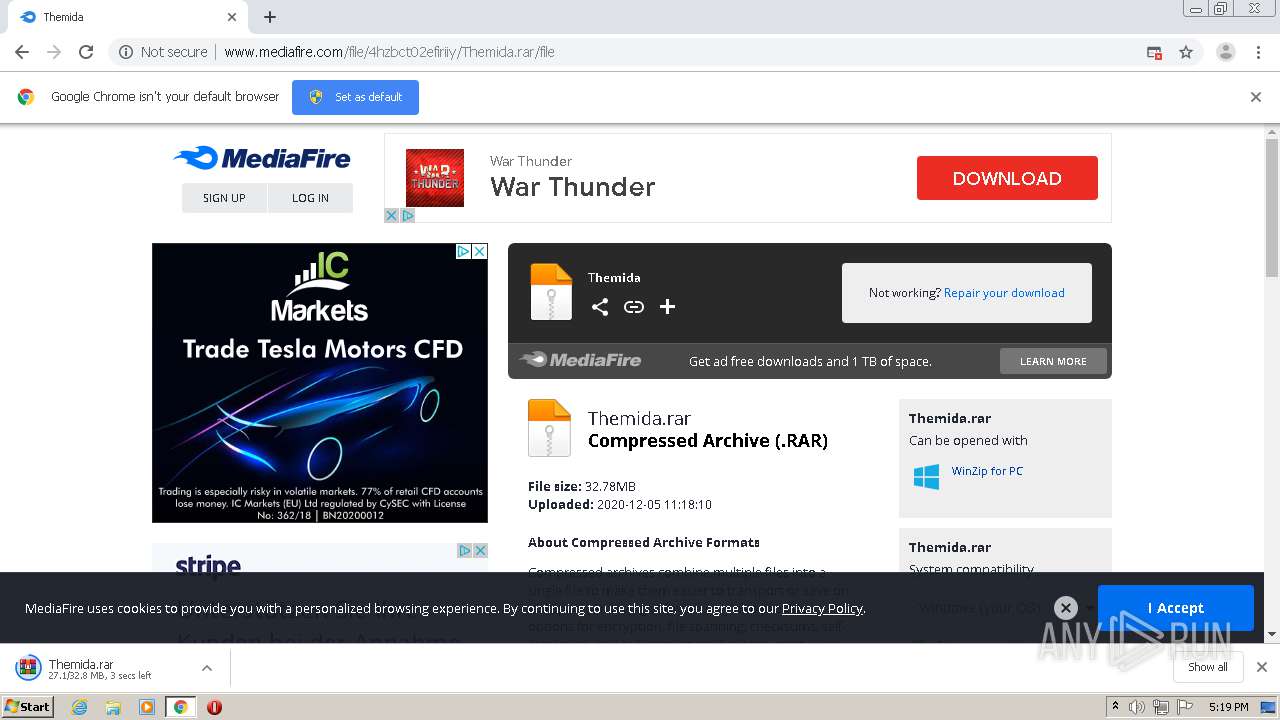Click the Repair your download link
Screen dimensions: 1280x720
(1004, 293)
